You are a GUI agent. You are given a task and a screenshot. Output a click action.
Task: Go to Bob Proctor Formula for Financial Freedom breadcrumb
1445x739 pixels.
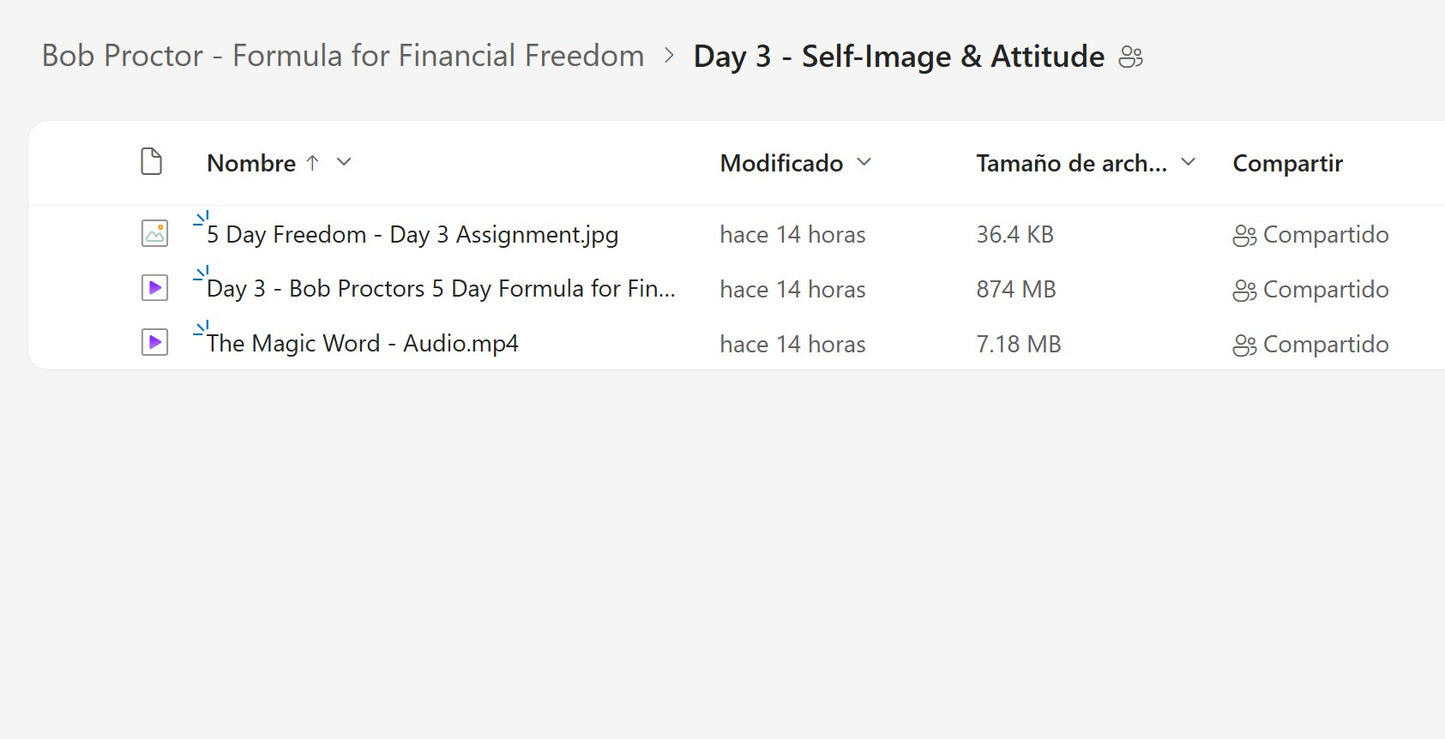pos(343,56)
